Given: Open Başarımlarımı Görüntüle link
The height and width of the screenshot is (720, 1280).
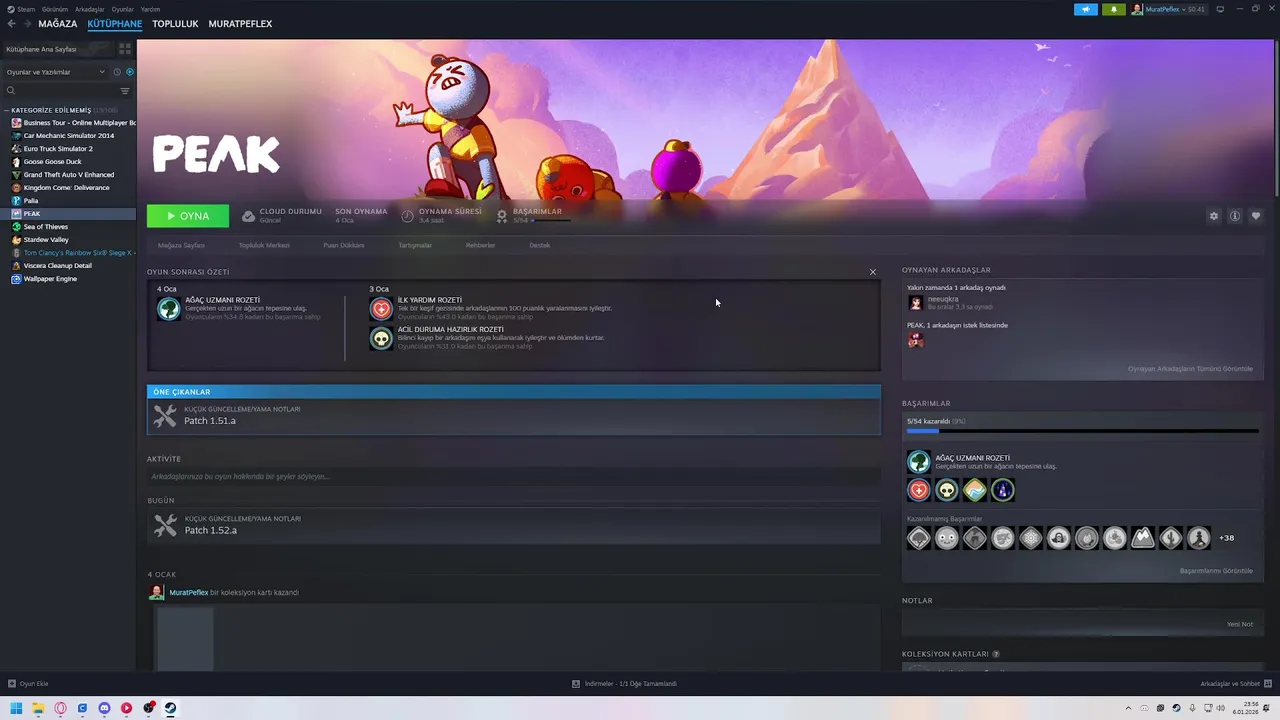Looking at the screenshot, I should tap(1216, 571).
